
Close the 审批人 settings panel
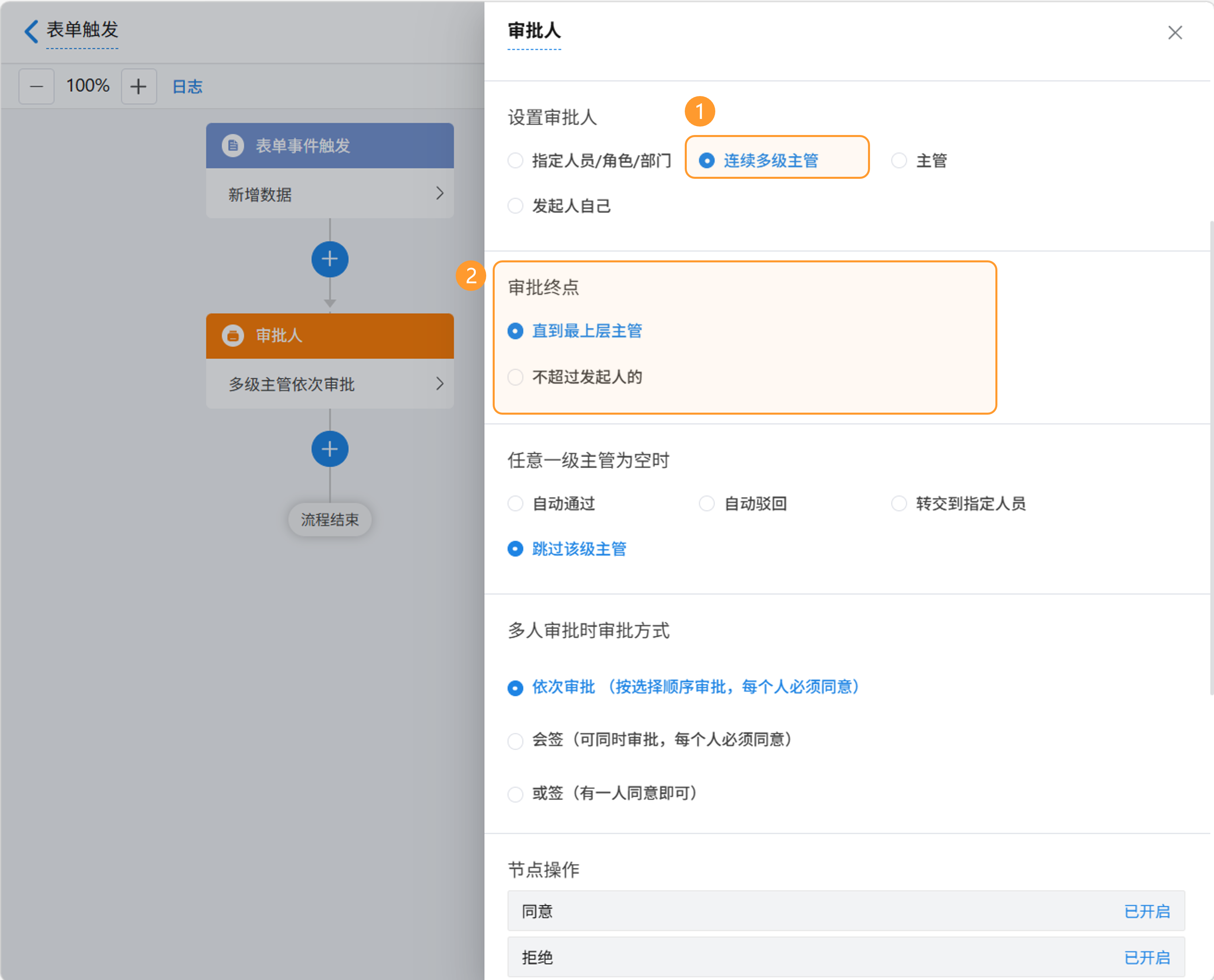[1175, 33]
